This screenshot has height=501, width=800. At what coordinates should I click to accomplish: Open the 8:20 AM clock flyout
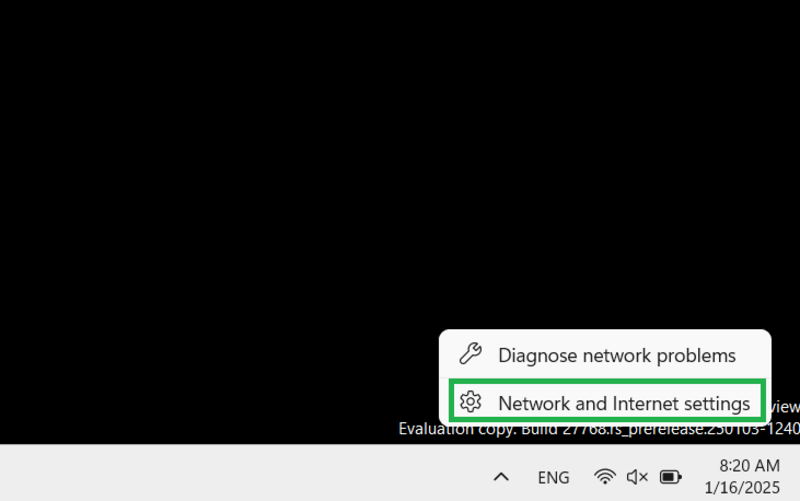[749, 466]
